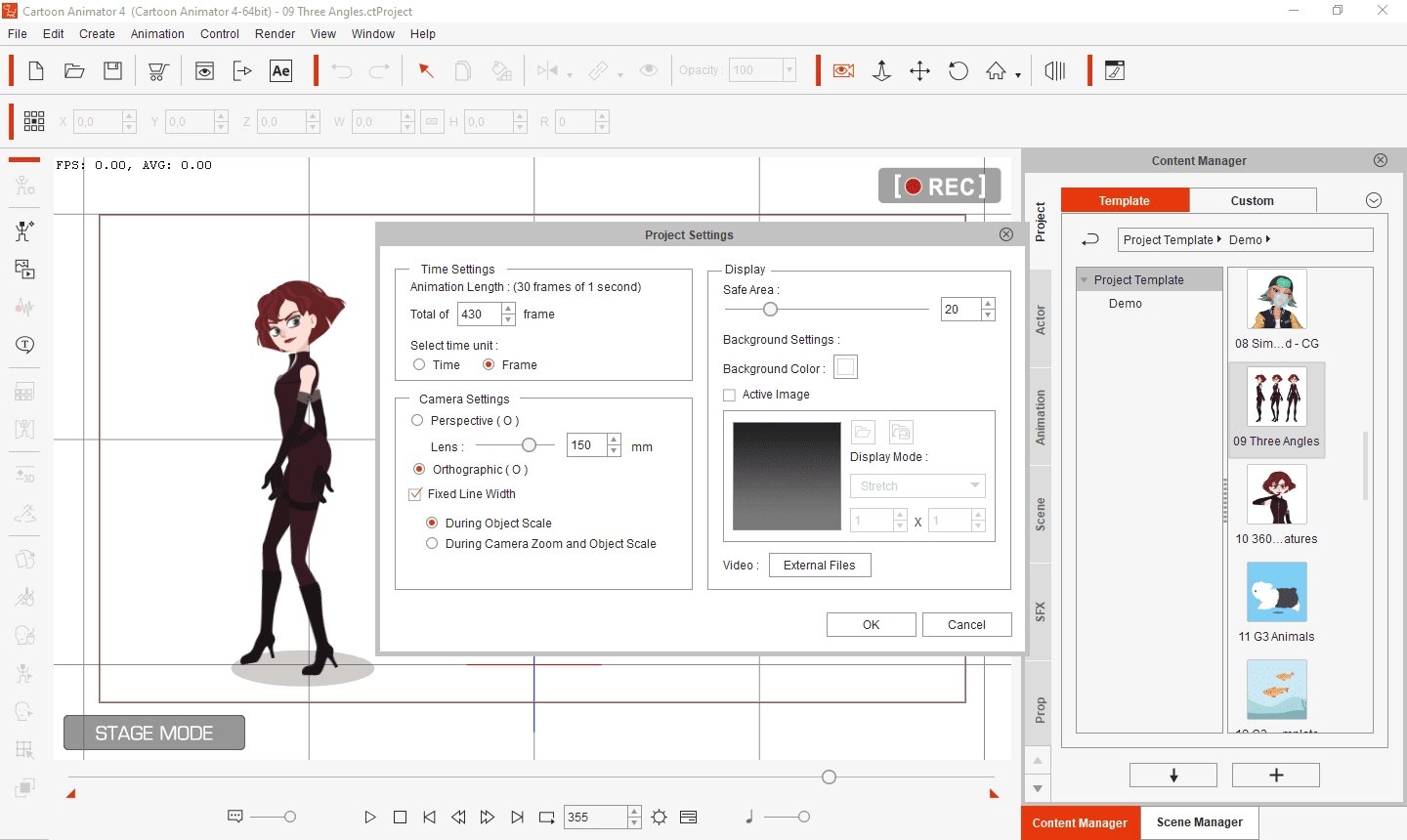Image resolution: width=1407 pixels, height=840 pixels.
Task: Click the export arrow icon in toolbar
Action: (242, 70)
